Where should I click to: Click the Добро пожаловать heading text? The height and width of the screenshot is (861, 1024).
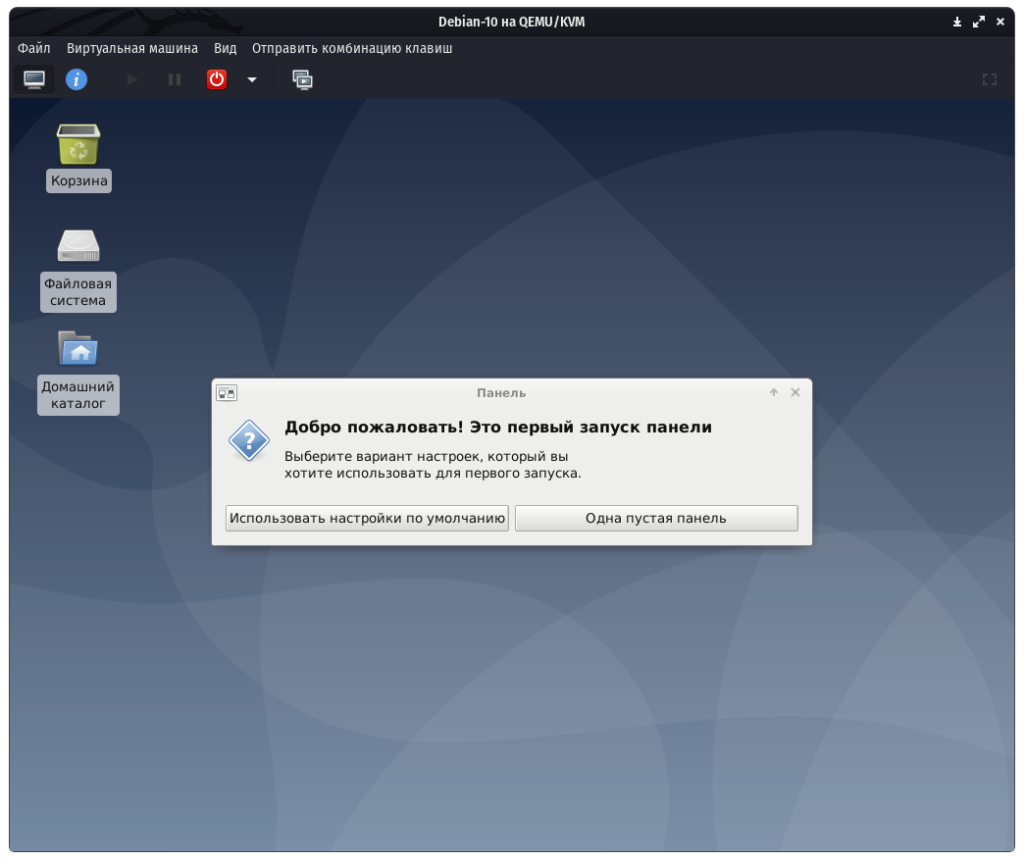click(498, 427)
